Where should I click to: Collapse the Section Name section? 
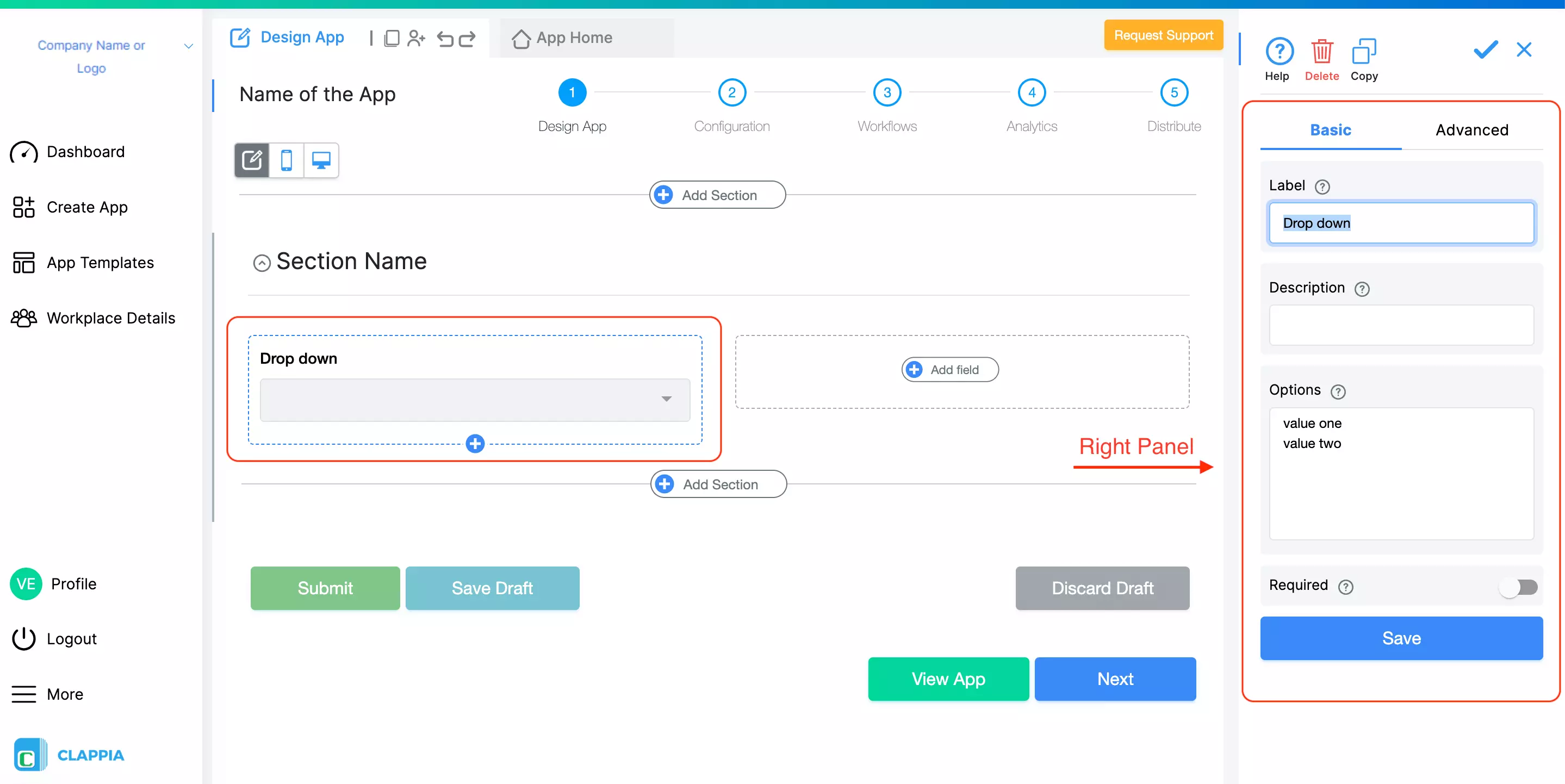[262, 263]
